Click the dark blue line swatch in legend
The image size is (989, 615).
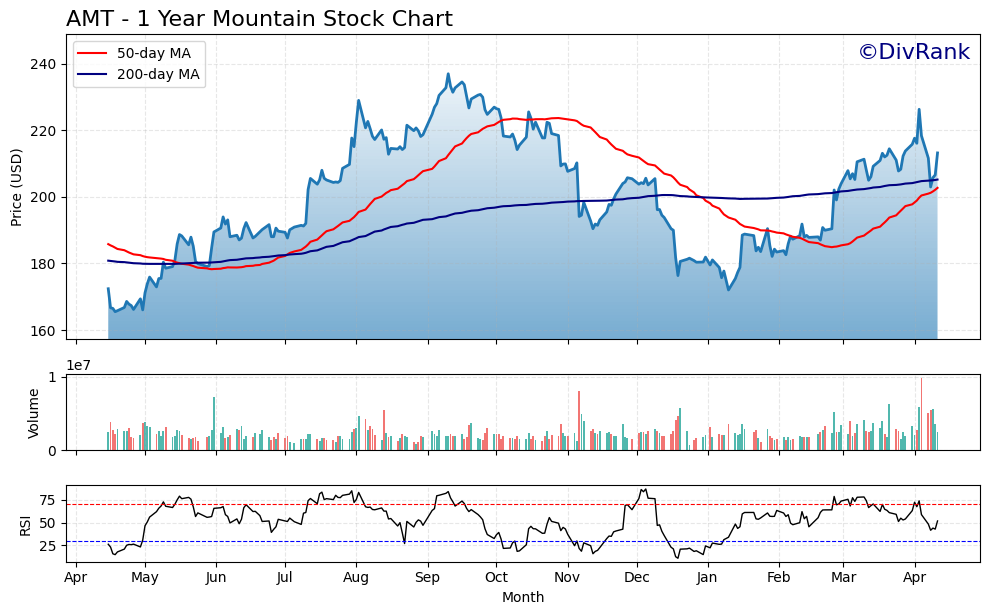tap(92, 74)
